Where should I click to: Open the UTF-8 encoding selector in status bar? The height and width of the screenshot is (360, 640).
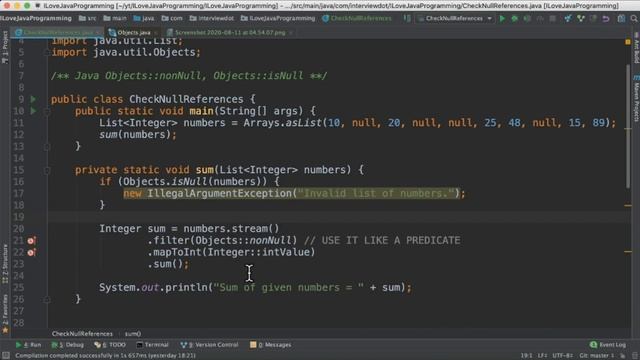pos(562,356)
